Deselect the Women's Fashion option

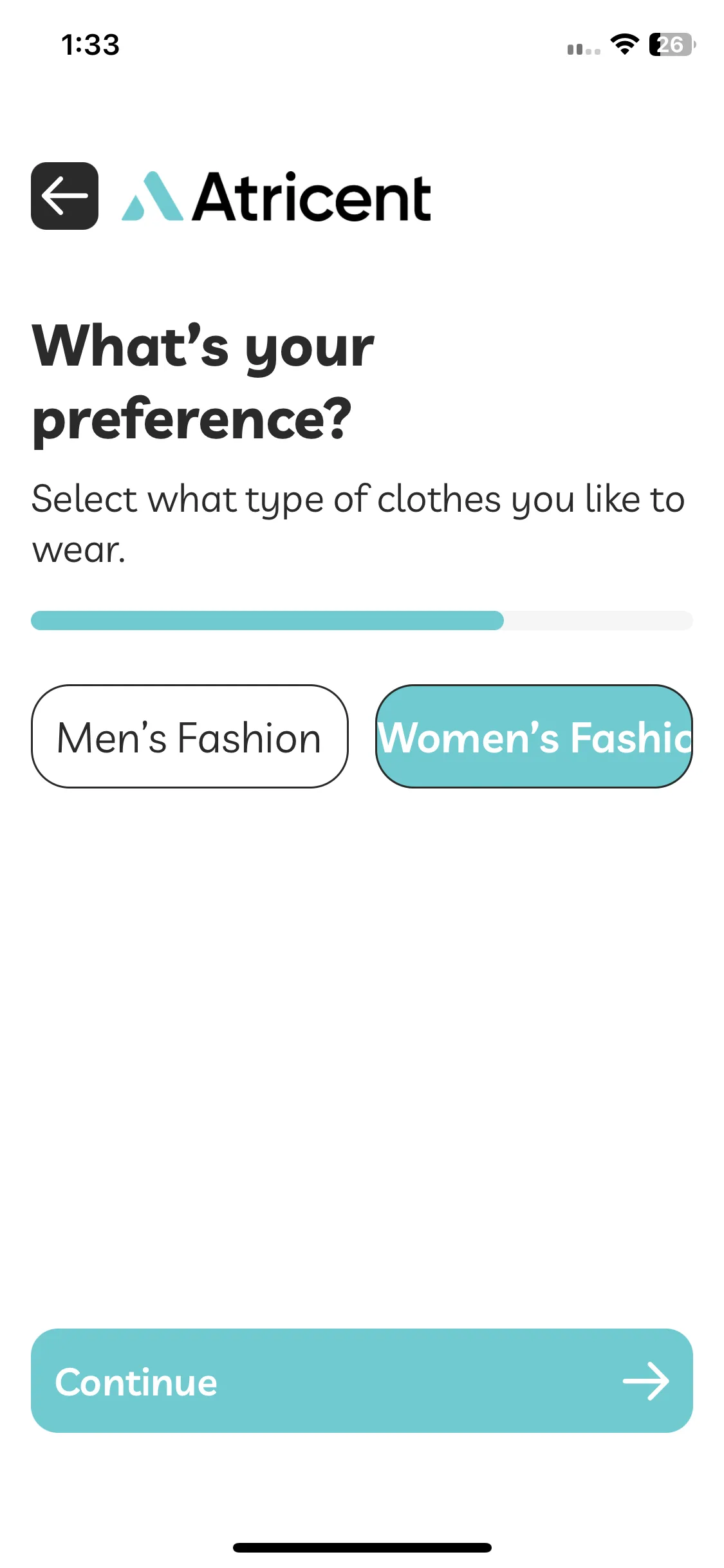[534, 736]
